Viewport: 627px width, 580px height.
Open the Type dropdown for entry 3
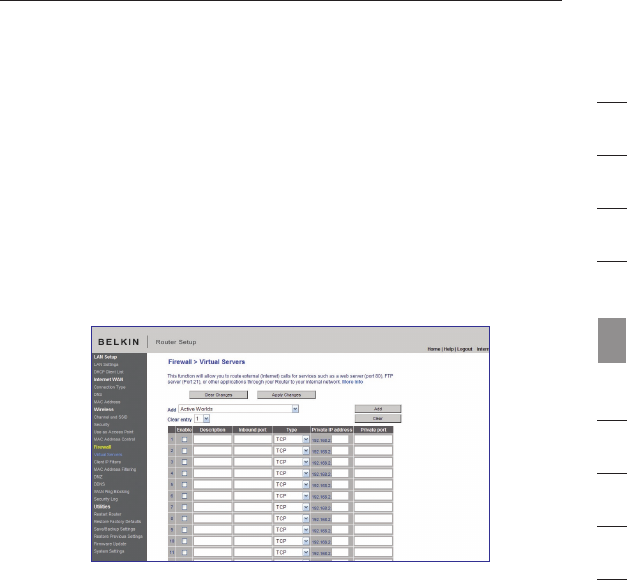tap(292, 462)
